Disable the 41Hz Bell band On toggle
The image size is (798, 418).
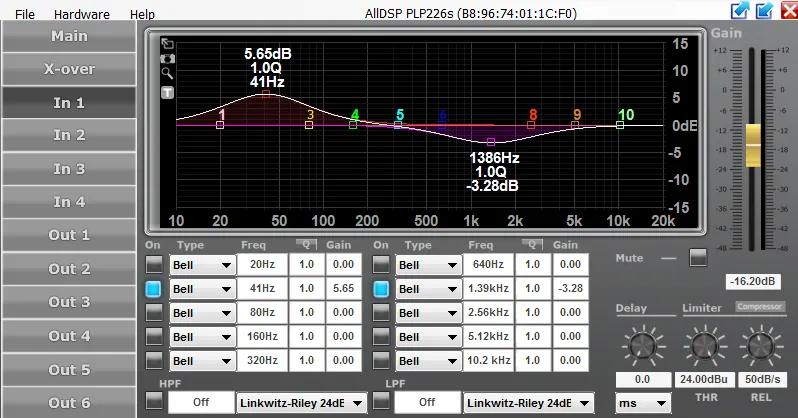(x=154, y=289)
